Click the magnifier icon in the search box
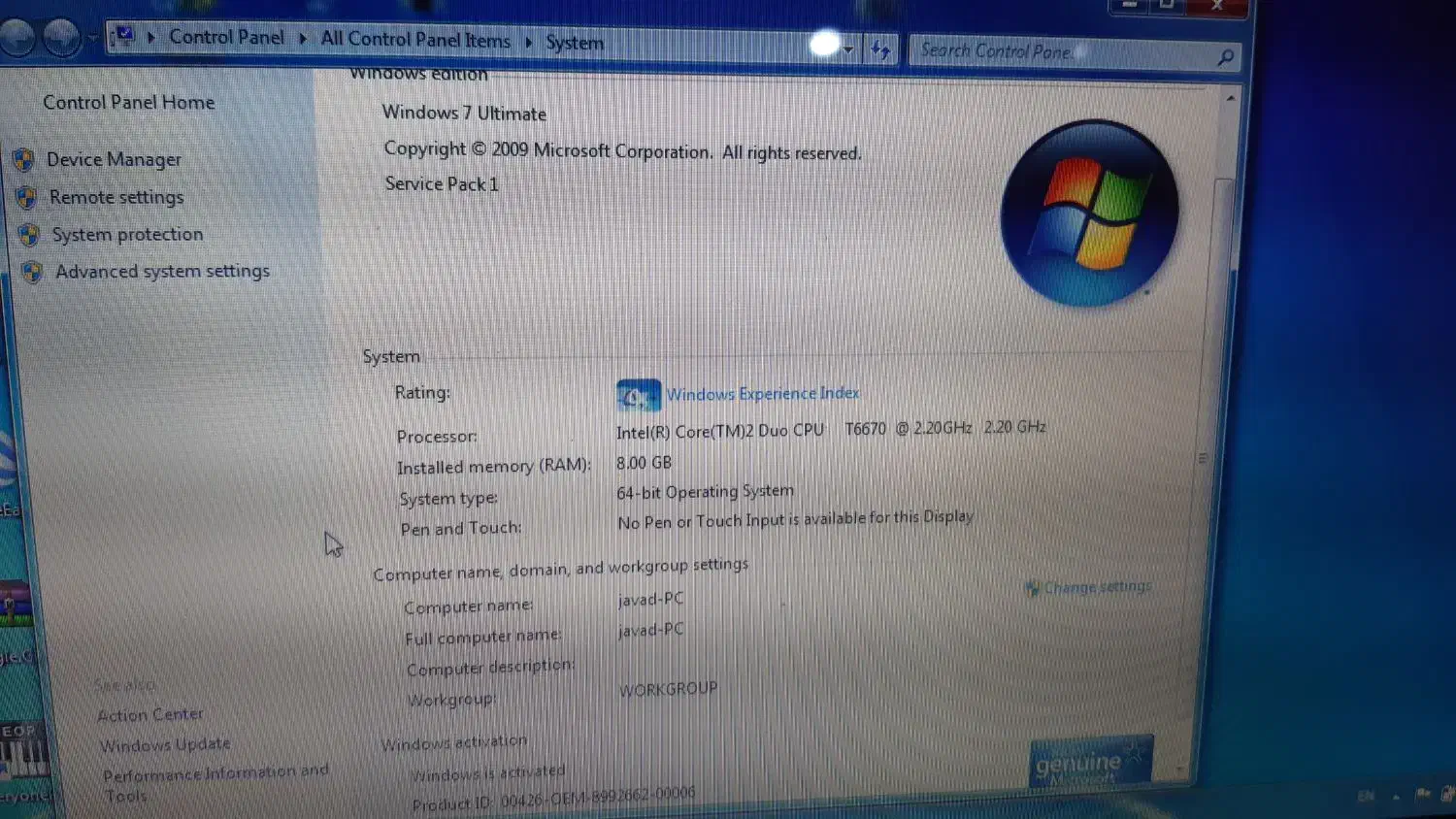Screen dimensions: 1456x819 pos(1225,58)
